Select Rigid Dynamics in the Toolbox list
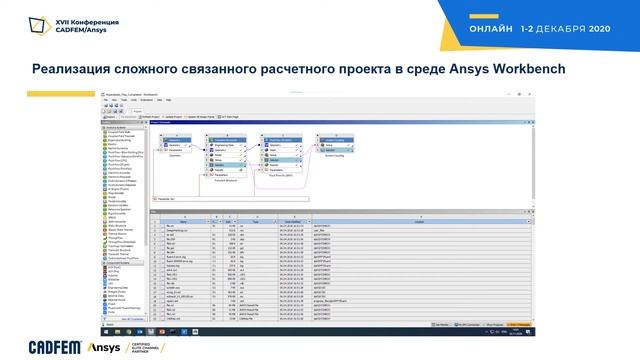Image resolution: width=640 pixels, height=360 pixels. (117, 213)
